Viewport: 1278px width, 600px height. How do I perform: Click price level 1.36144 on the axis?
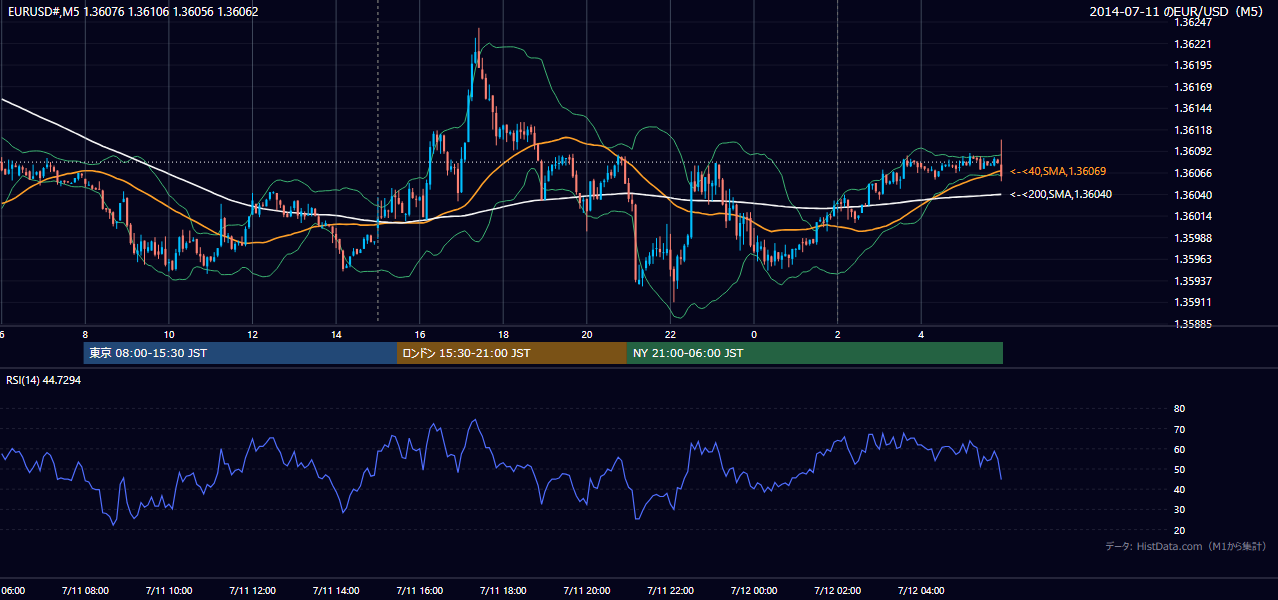(x=1193, y=108)
